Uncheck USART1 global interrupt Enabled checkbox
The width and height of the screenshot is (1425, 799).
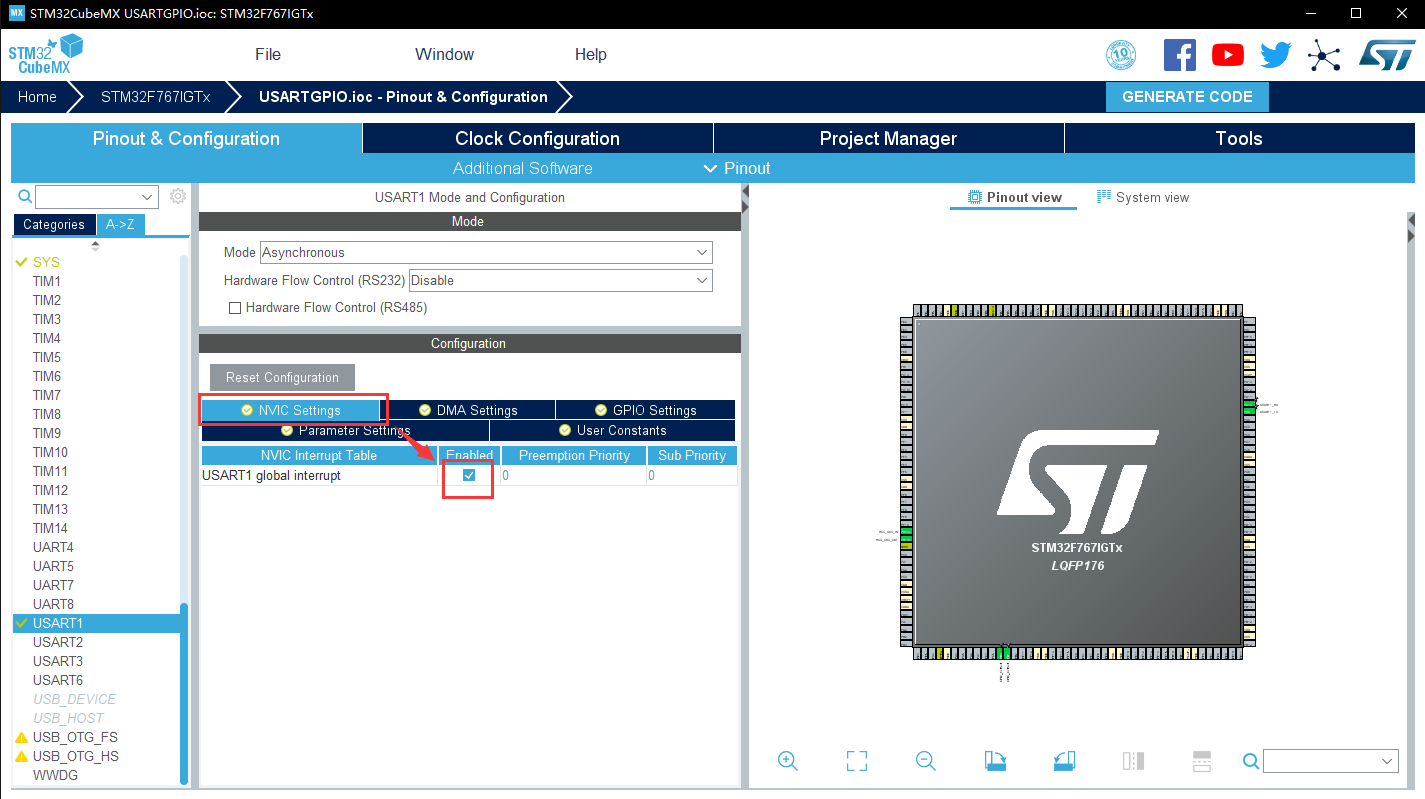click(x=467, y=476)
